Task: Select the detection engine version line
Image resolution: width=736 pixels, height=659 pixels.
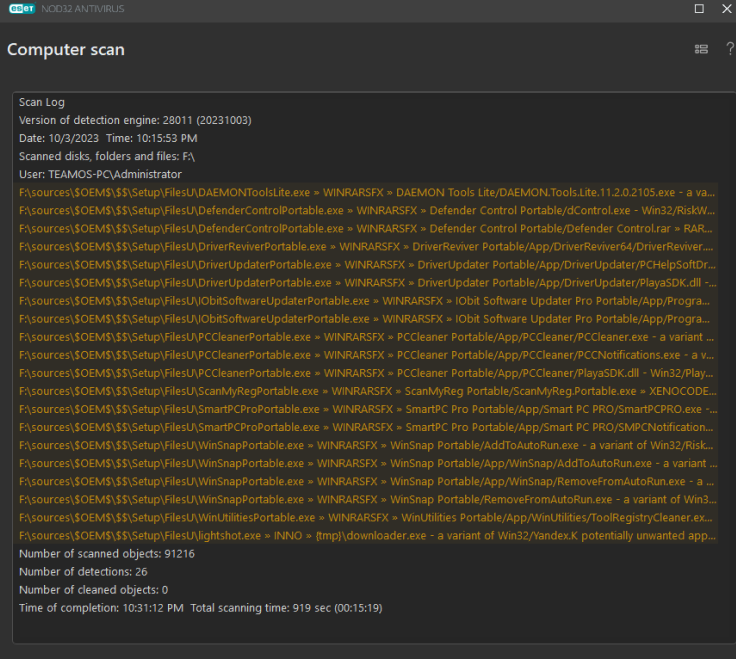Action: [x=135, y=120]
